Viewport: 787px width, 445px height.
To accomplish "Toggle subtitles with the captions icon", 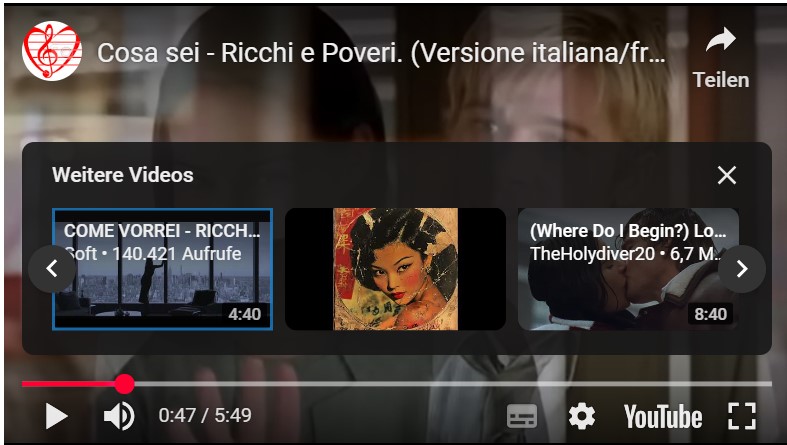I will pyautogui.click(x=521, y=416).
